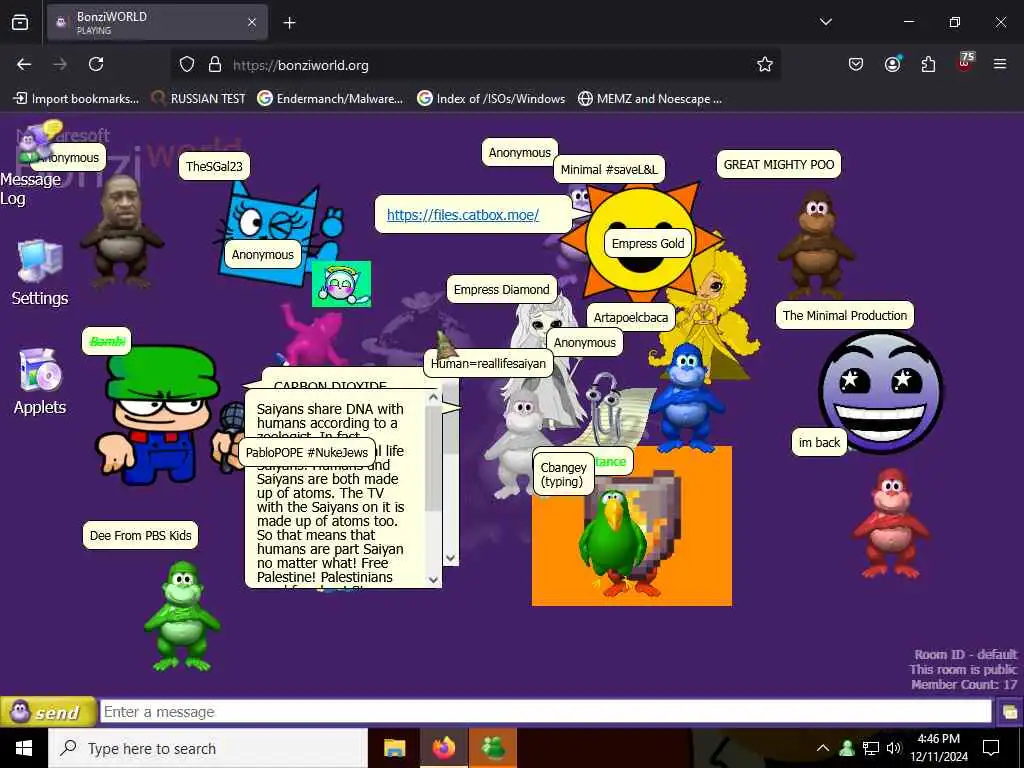Open the extensions puzzle icon
This screenshot has width=1024, height=768.
point(928,64)
